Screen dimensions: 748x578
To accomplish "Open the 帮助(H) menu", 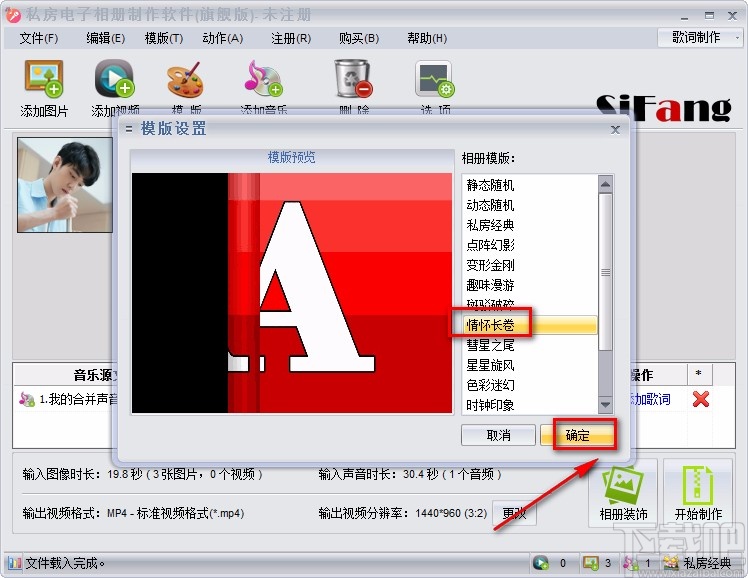I will [x=427, y=38].
